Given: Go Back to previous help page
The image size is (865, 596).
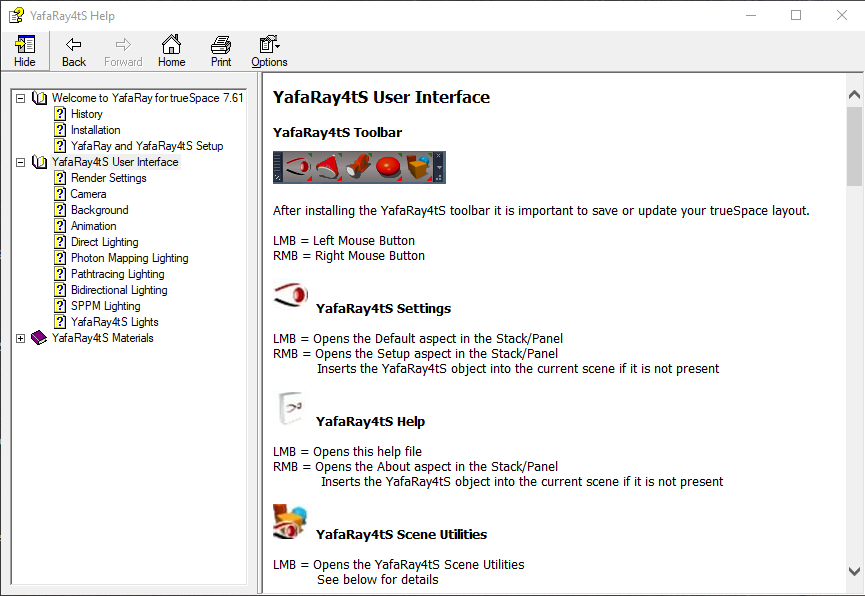Looking at the screenshot, I should pos(73,51).
